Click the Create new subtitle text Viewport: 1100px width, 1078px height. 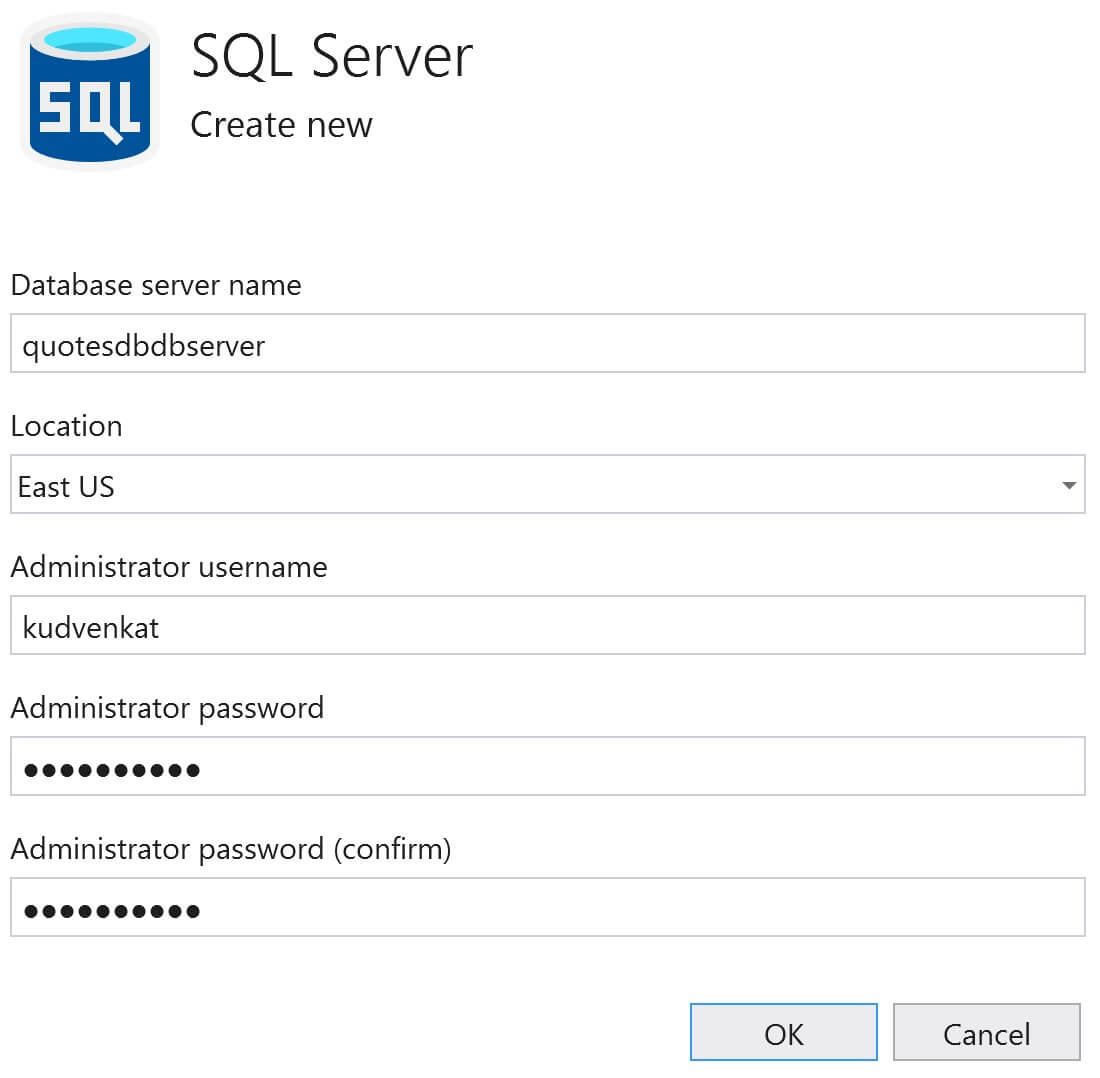(x=281, y=125)
